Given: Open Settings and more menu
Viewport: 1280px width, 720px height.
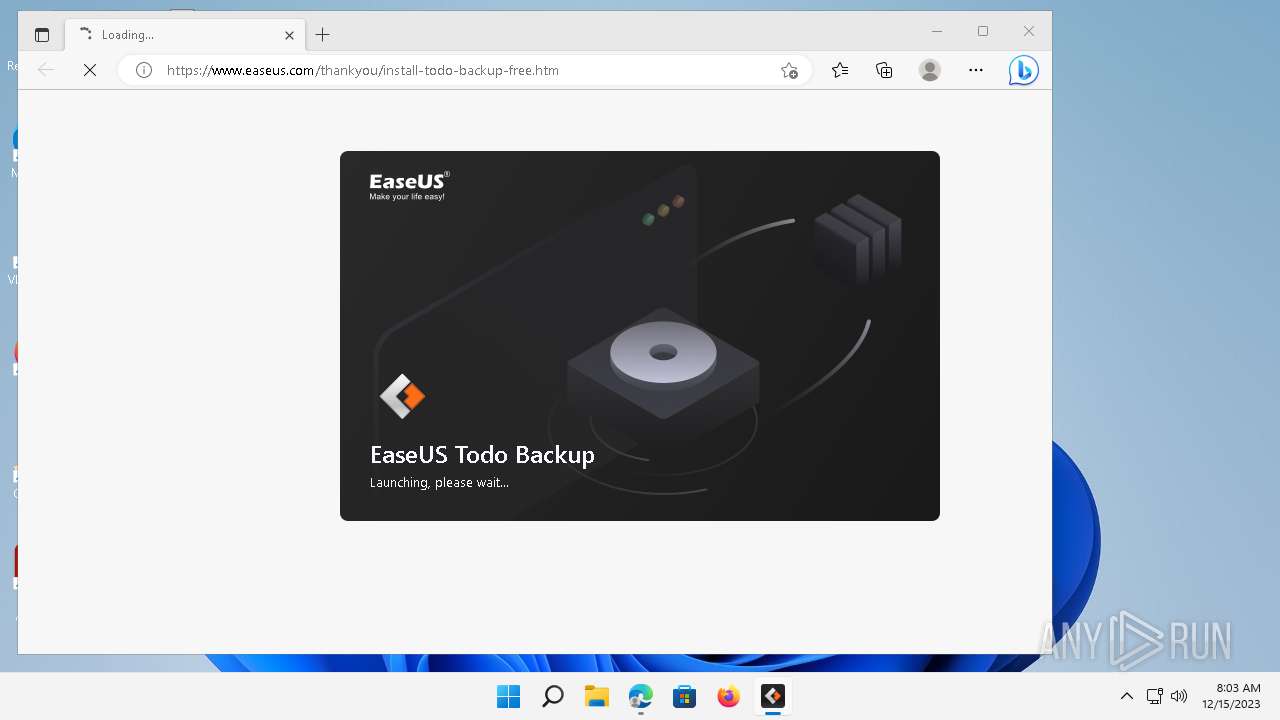Looking at the screenshot, I should (976, 70).
